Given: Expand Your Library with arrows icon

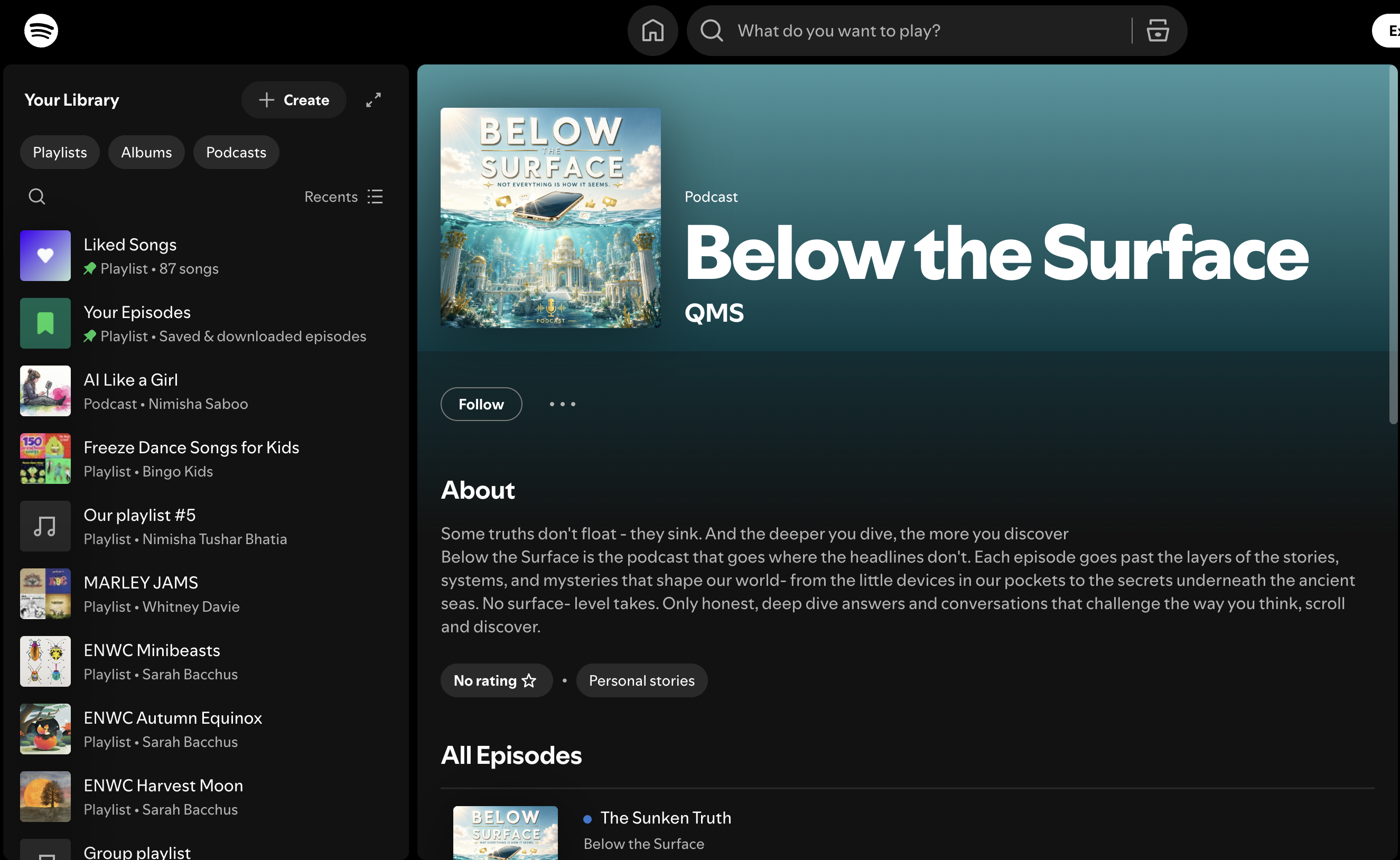Looking at the screenshot, I should pos(373,100).
